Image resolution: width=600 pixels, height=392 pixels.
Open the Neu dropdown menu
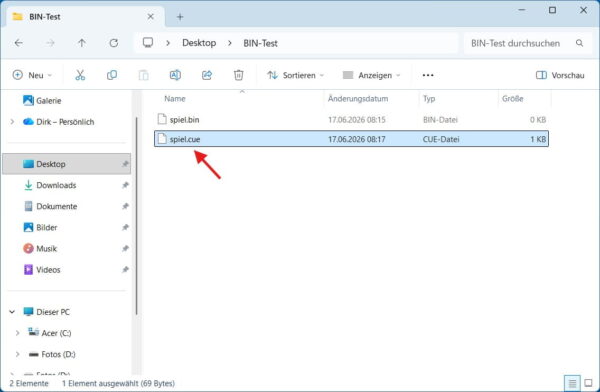point(32,75)
